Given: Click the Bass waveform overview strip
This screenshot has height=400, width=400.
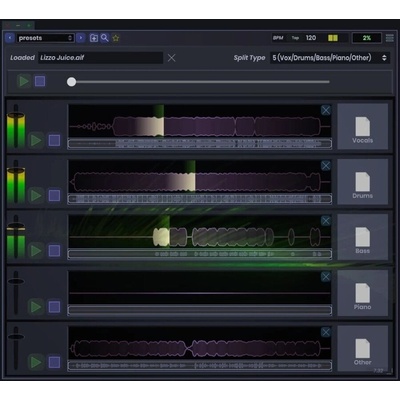Looking at the screenshot, I should click(200, 254).
